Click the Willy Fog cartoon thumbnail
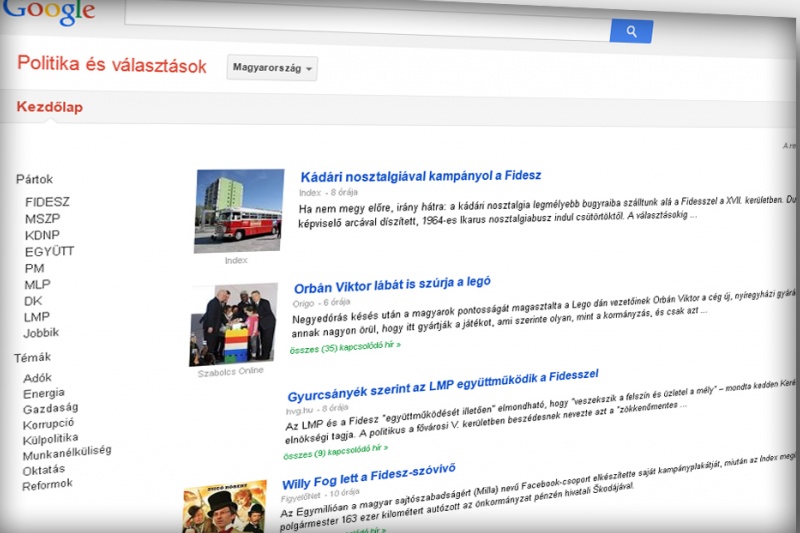The image size is (800, 533). click(224, 506)
